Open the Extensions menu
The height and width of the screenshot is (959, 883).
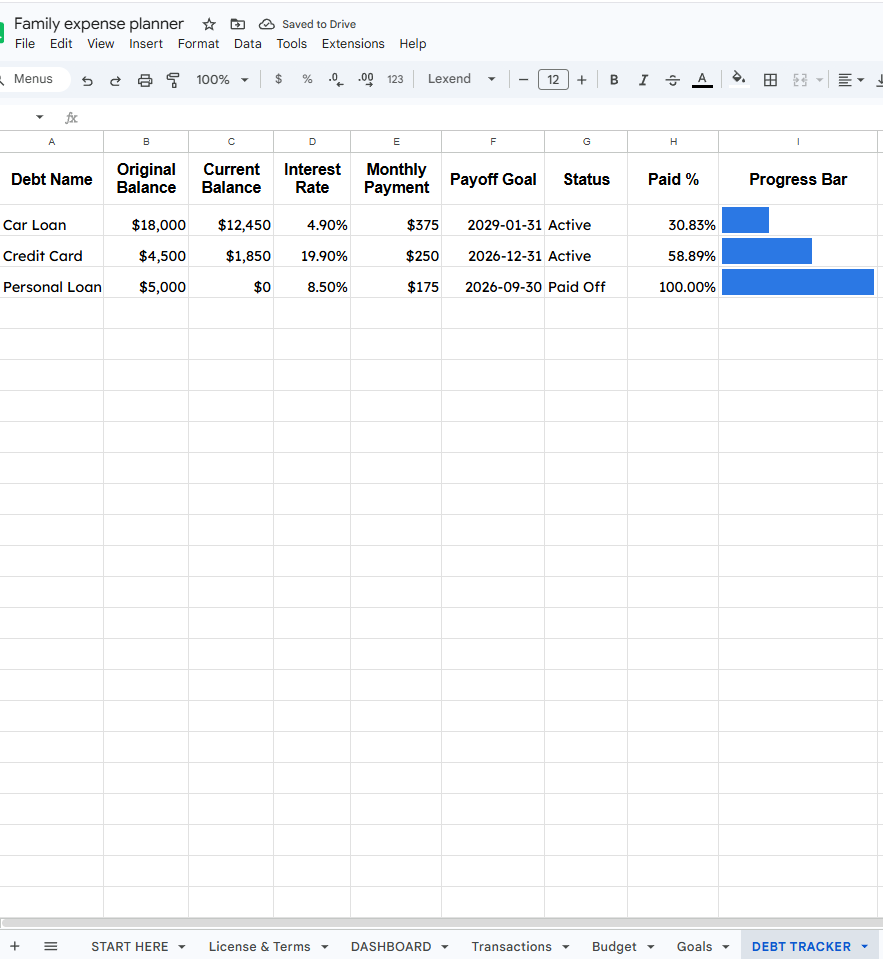[353, 44]
